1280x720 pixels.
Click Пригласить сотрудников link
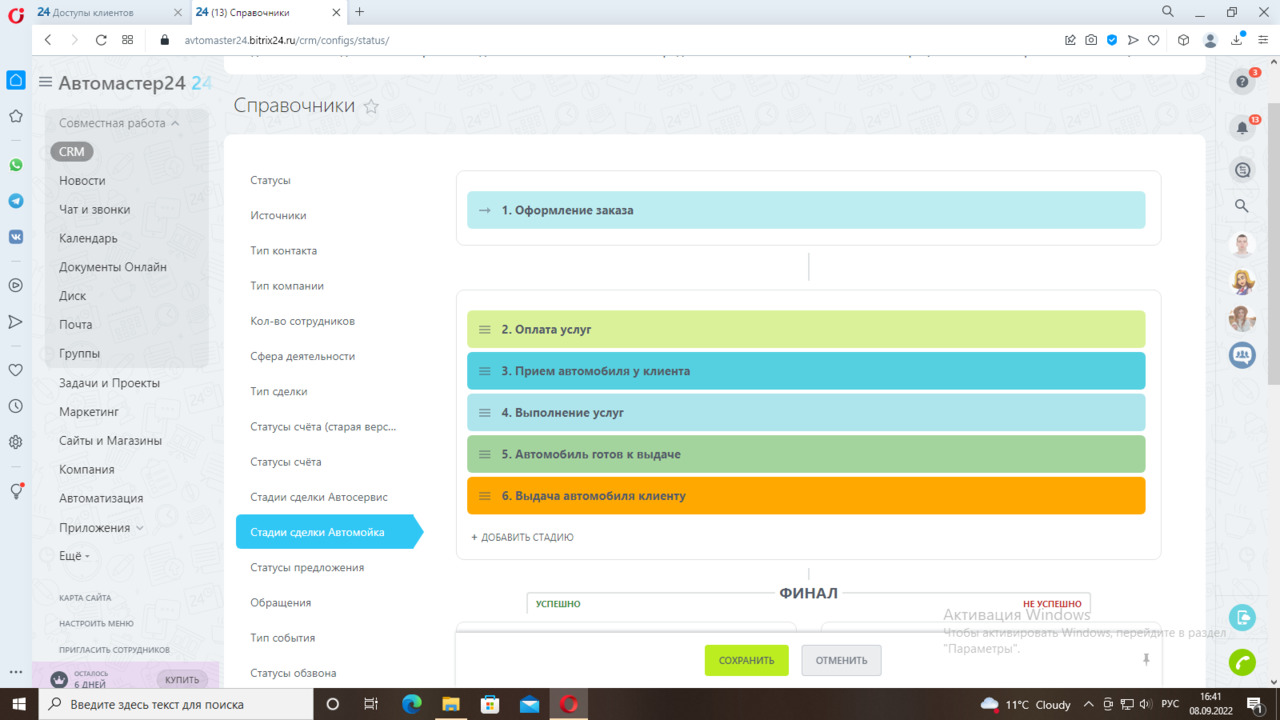click(114, 649)
